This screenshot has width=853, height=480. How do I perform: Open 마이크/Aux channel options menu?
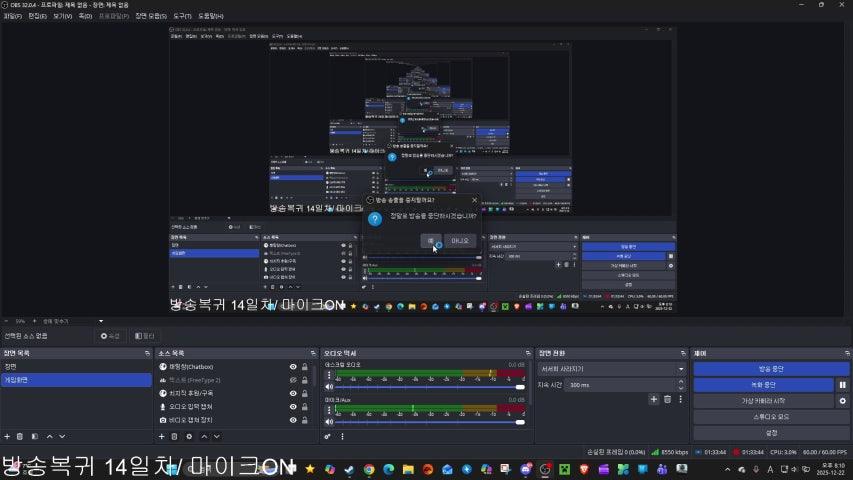click(x=329, y=410)
